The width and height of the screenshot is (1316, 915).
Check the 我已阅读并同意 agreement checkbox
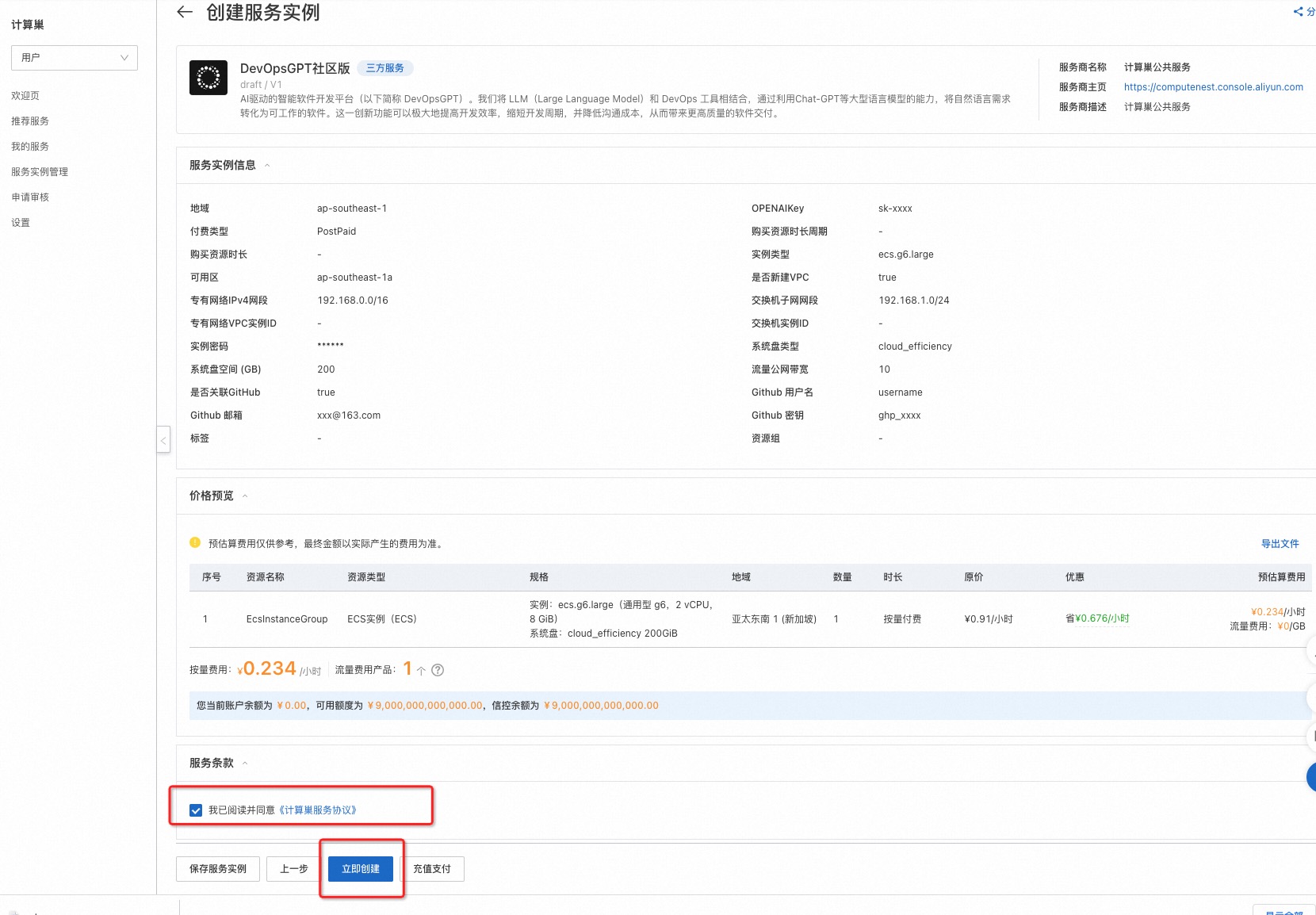click(x=196, y=810)
